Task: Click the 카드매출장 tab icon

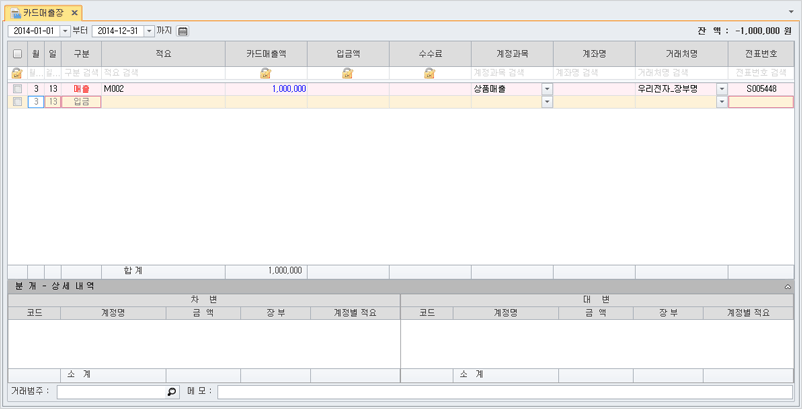Action: (x=15, y=13)
